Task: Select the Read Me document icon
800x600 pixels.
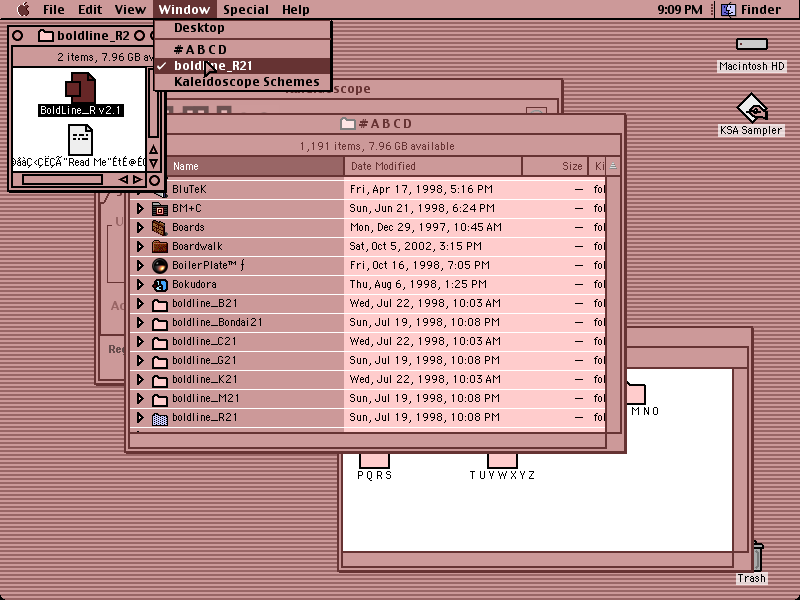Action: tap(80, 140)
